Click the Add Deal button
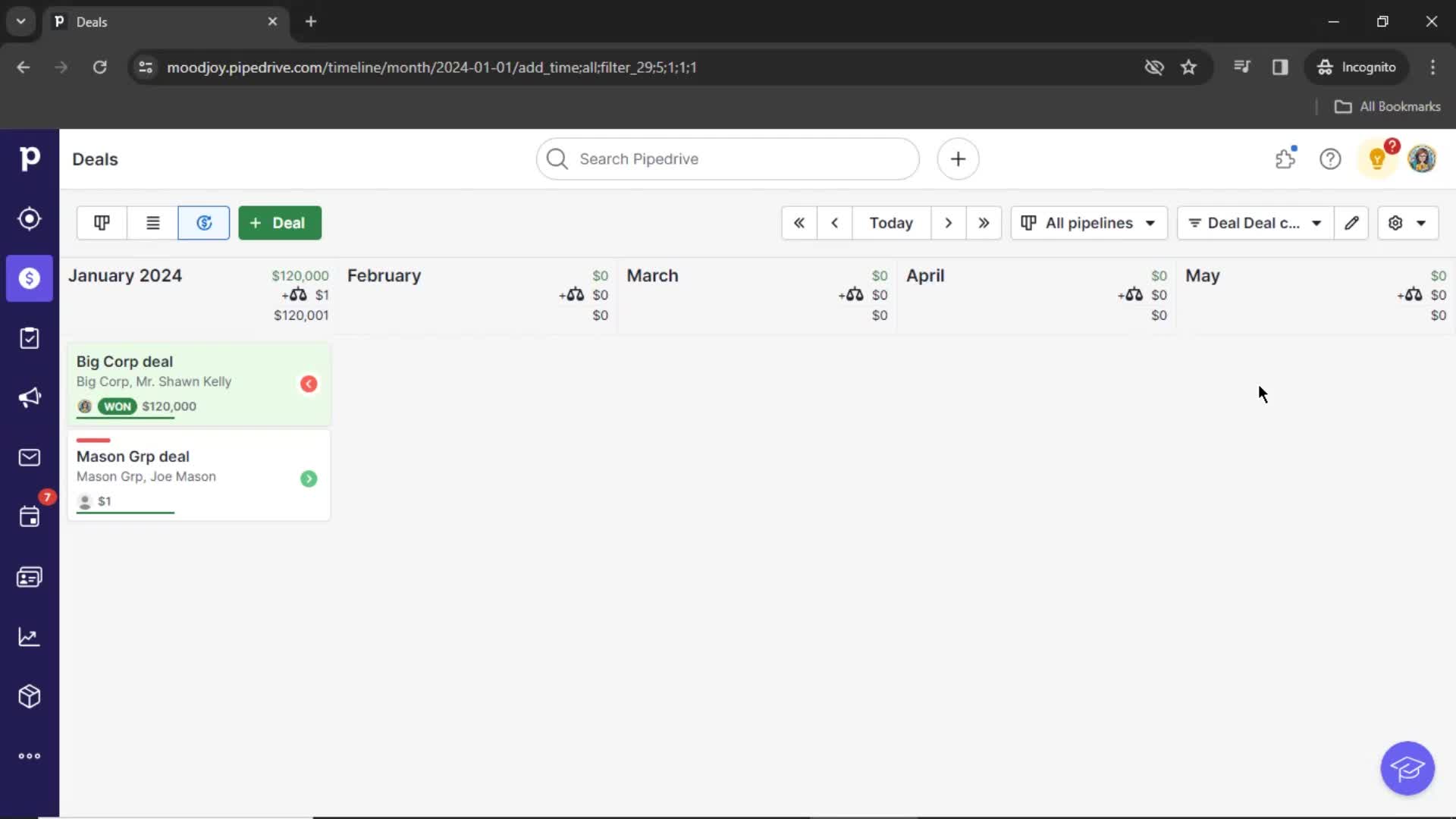This screenshot has height=819, width=1456. point(278,222)
